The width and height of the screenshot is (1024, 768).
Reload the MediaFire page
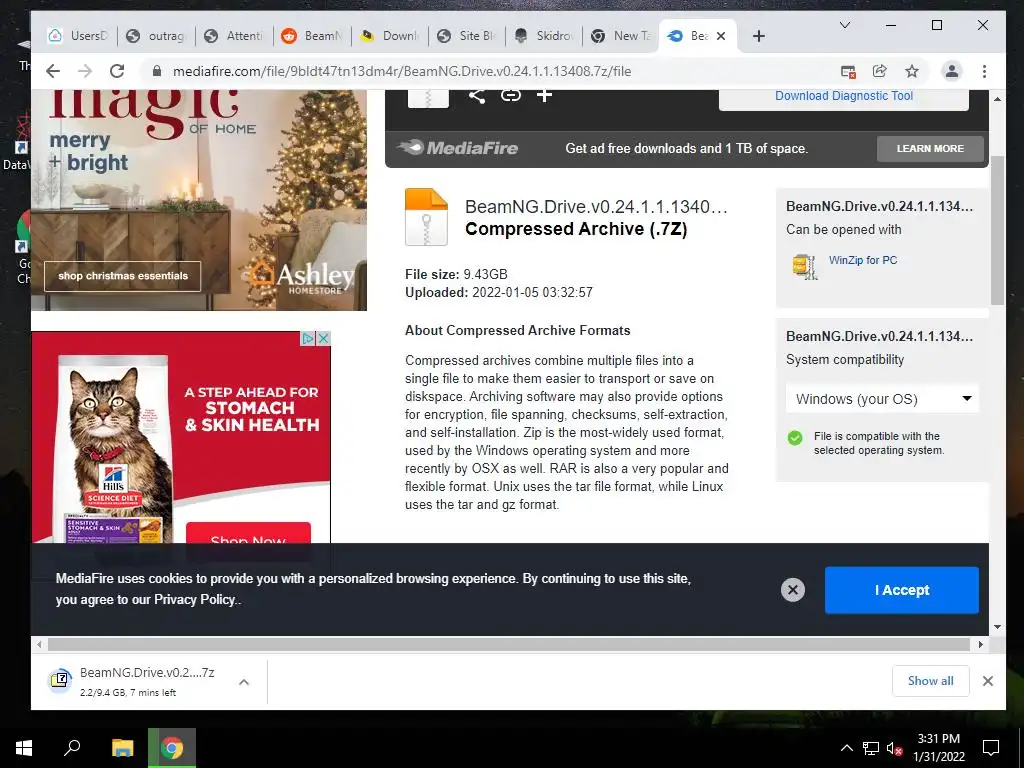click(117, 71)
